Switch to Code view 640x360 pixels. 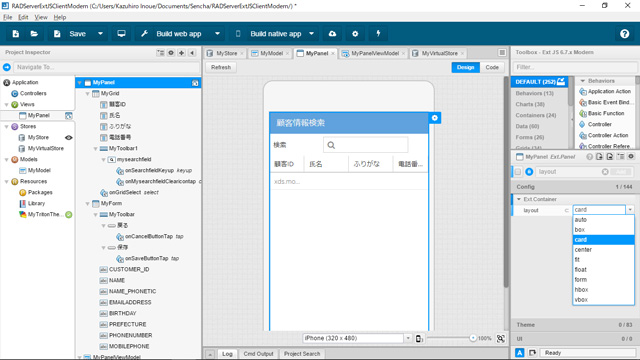click(x=492, y=67)
